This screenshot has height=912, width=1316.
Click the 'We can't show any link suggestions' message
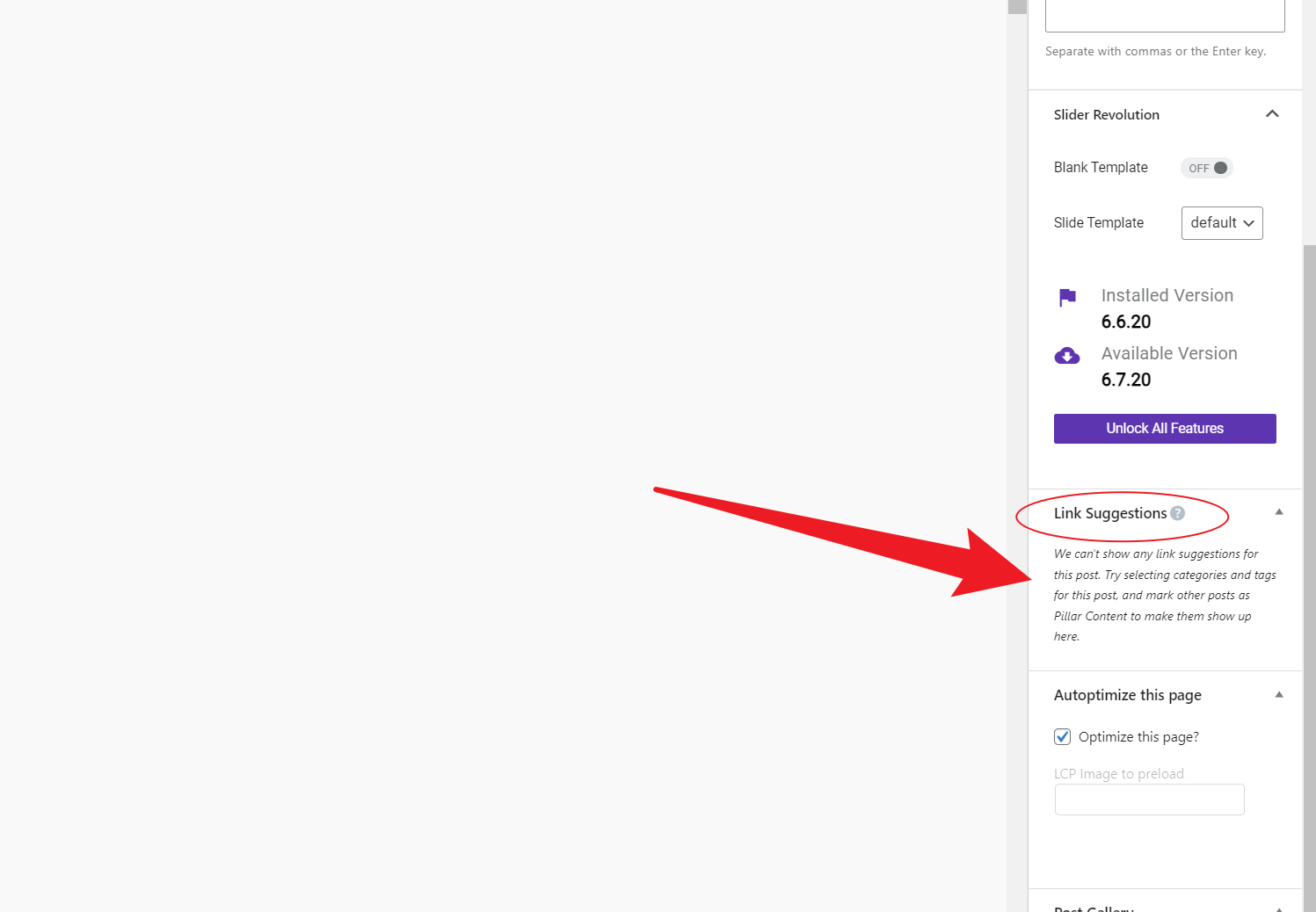click(x=1165, y=596)
